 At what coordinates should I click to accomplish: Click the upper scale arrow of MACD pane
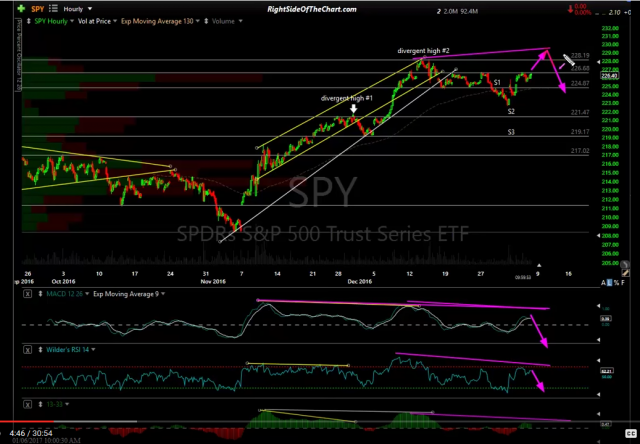coord(599,306)
